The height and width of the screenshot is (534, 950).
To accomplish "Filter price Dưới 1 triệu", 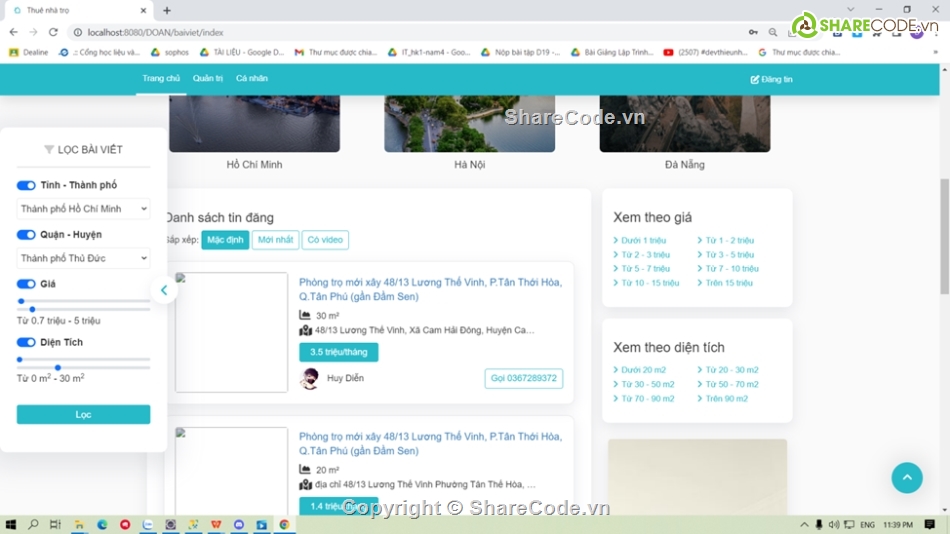I will 643,241.
